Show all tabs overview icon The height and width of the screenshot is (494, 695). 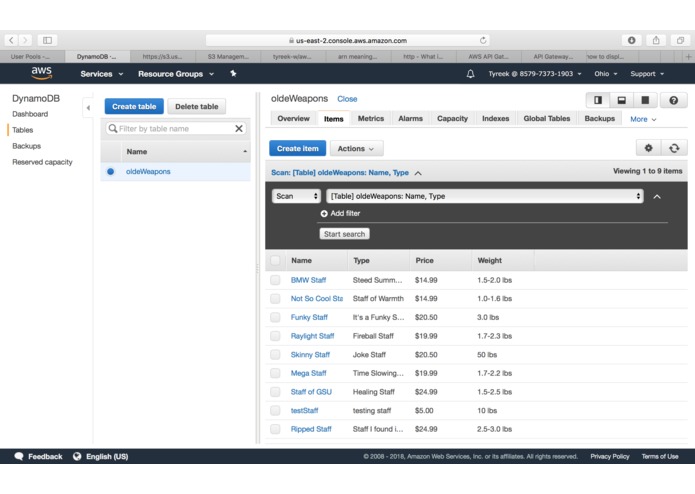[680, 40]
